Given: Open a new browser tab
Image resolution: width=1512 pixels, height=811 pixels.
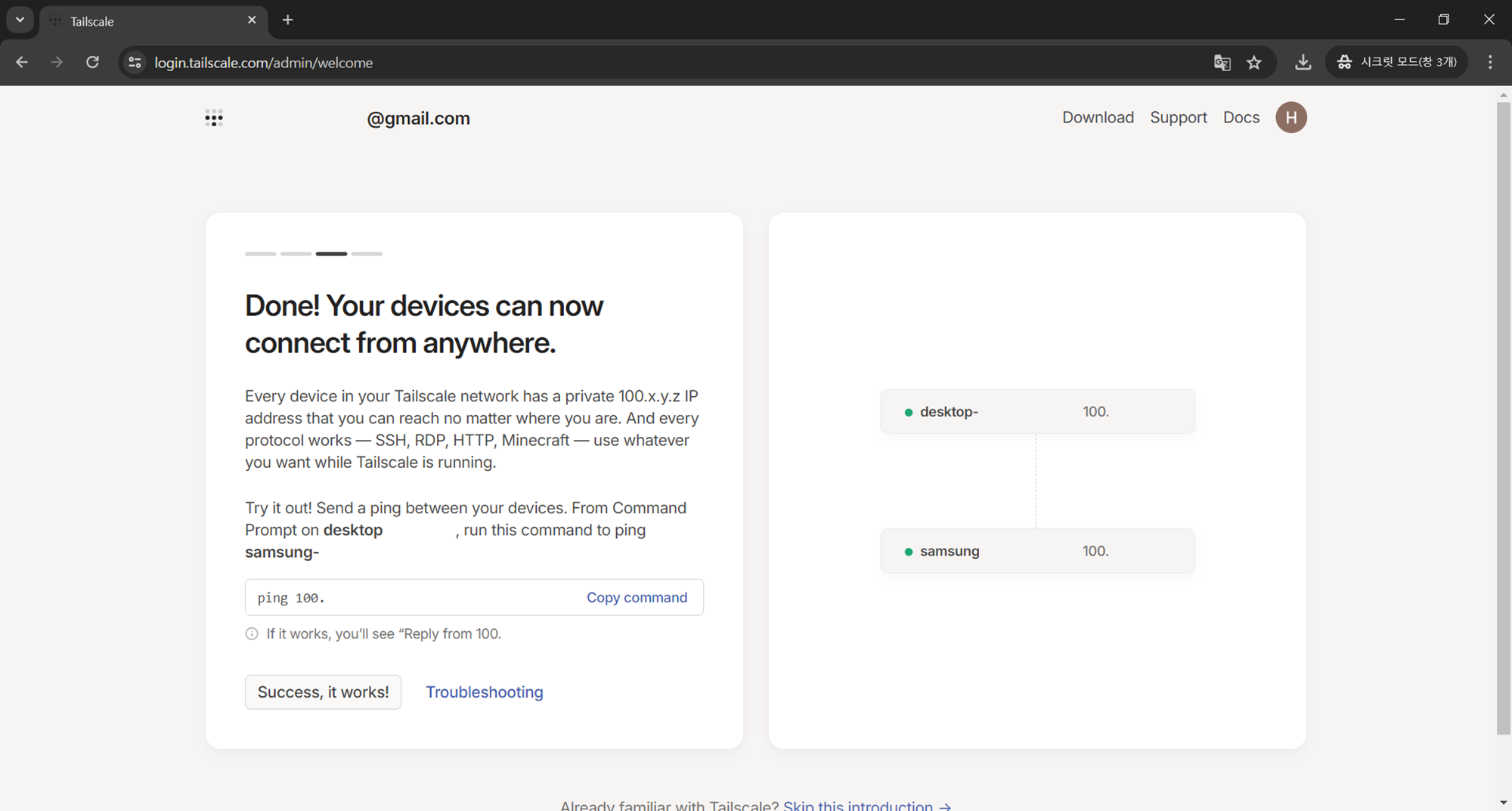Looking at the screenshot, I should pos(287,20).
